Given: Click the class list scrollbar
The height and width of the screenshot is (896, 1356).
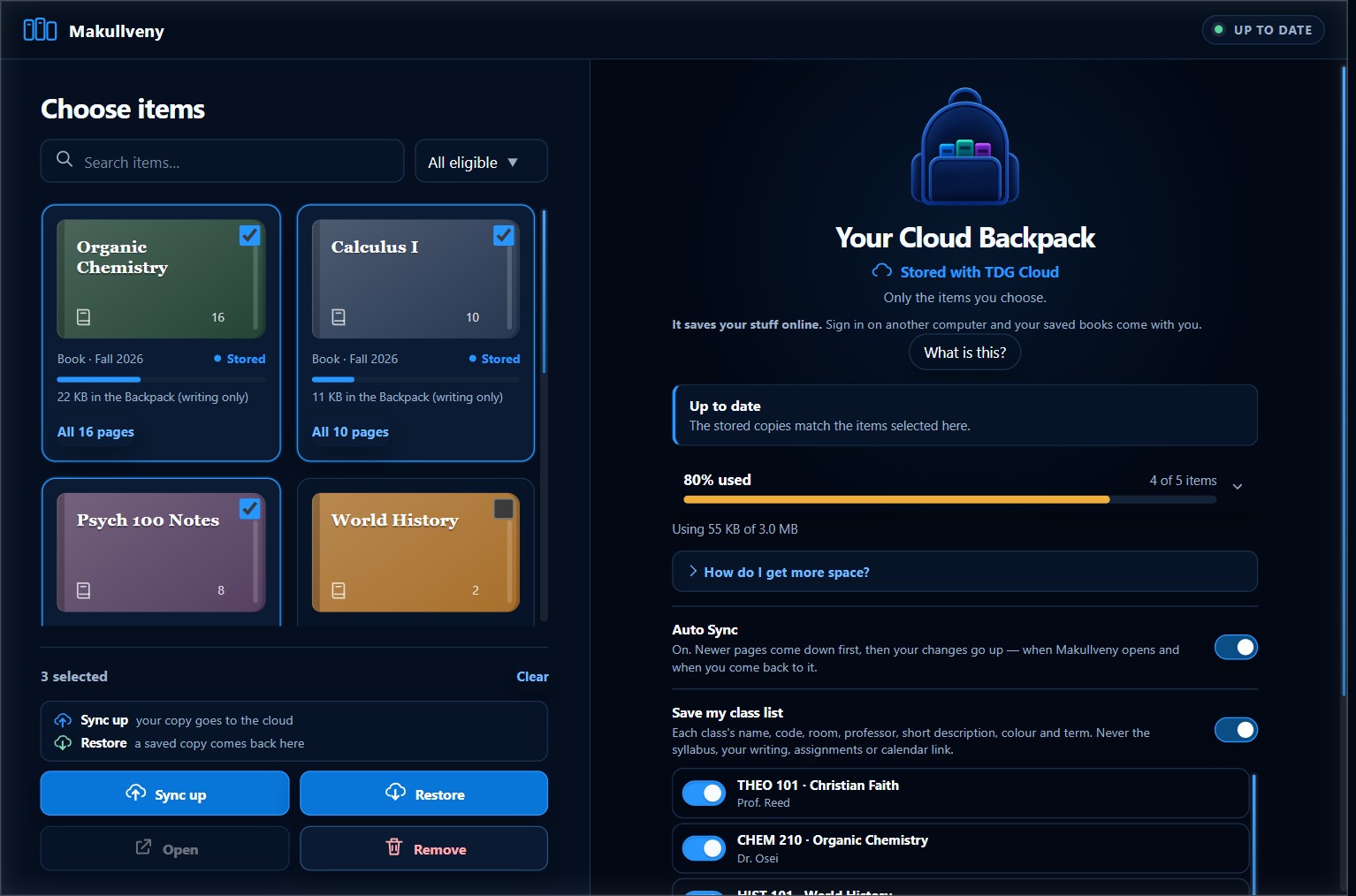Looking at the screenshot, I should coord(1253,834).
